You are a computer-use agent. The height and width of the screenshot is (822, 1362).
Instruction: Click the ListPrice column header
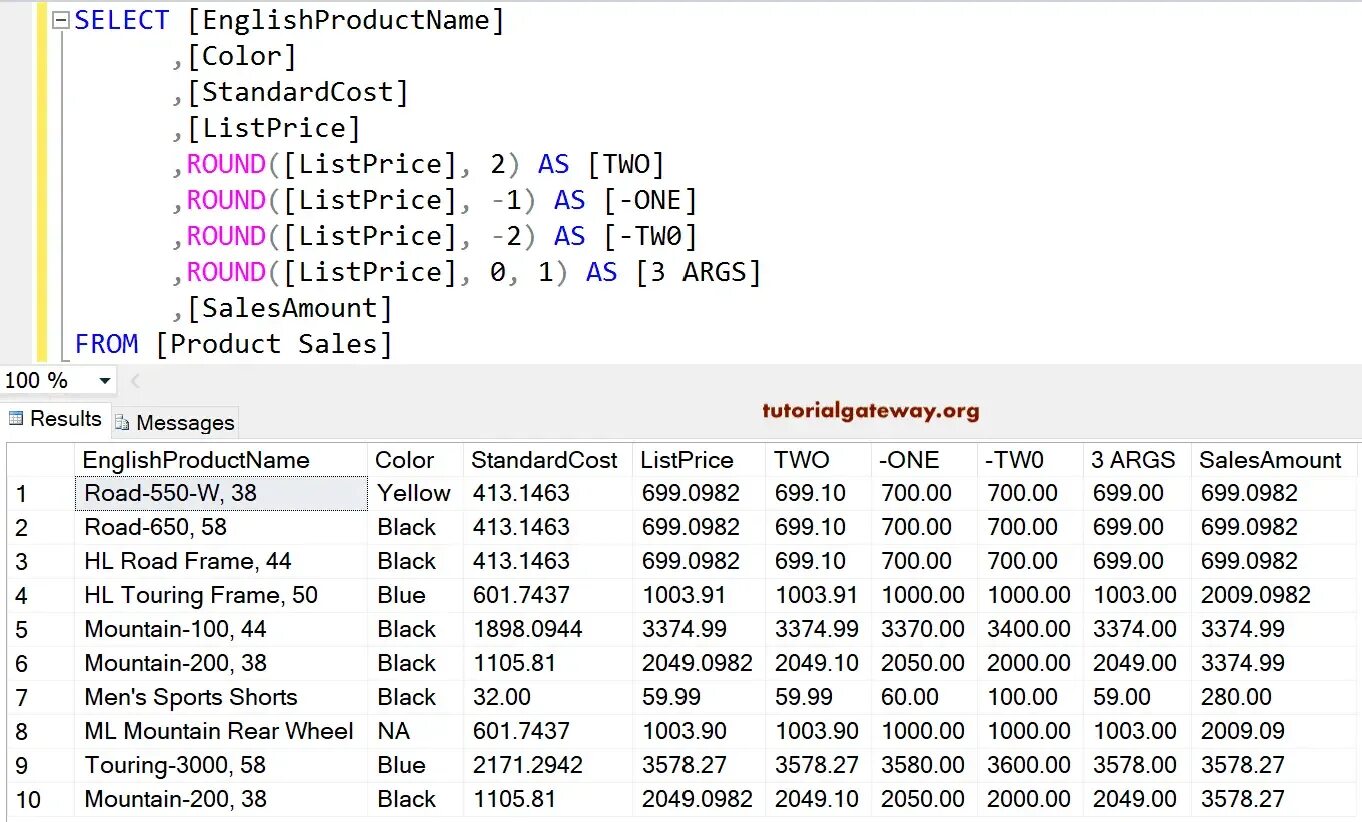tap(699, 460)
